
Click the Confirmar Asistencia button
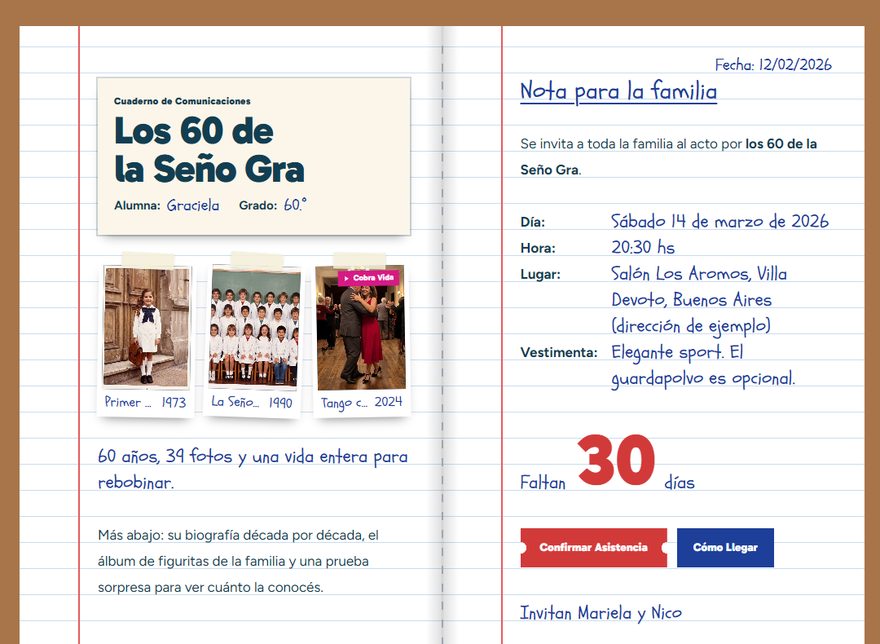click(593, 547)
